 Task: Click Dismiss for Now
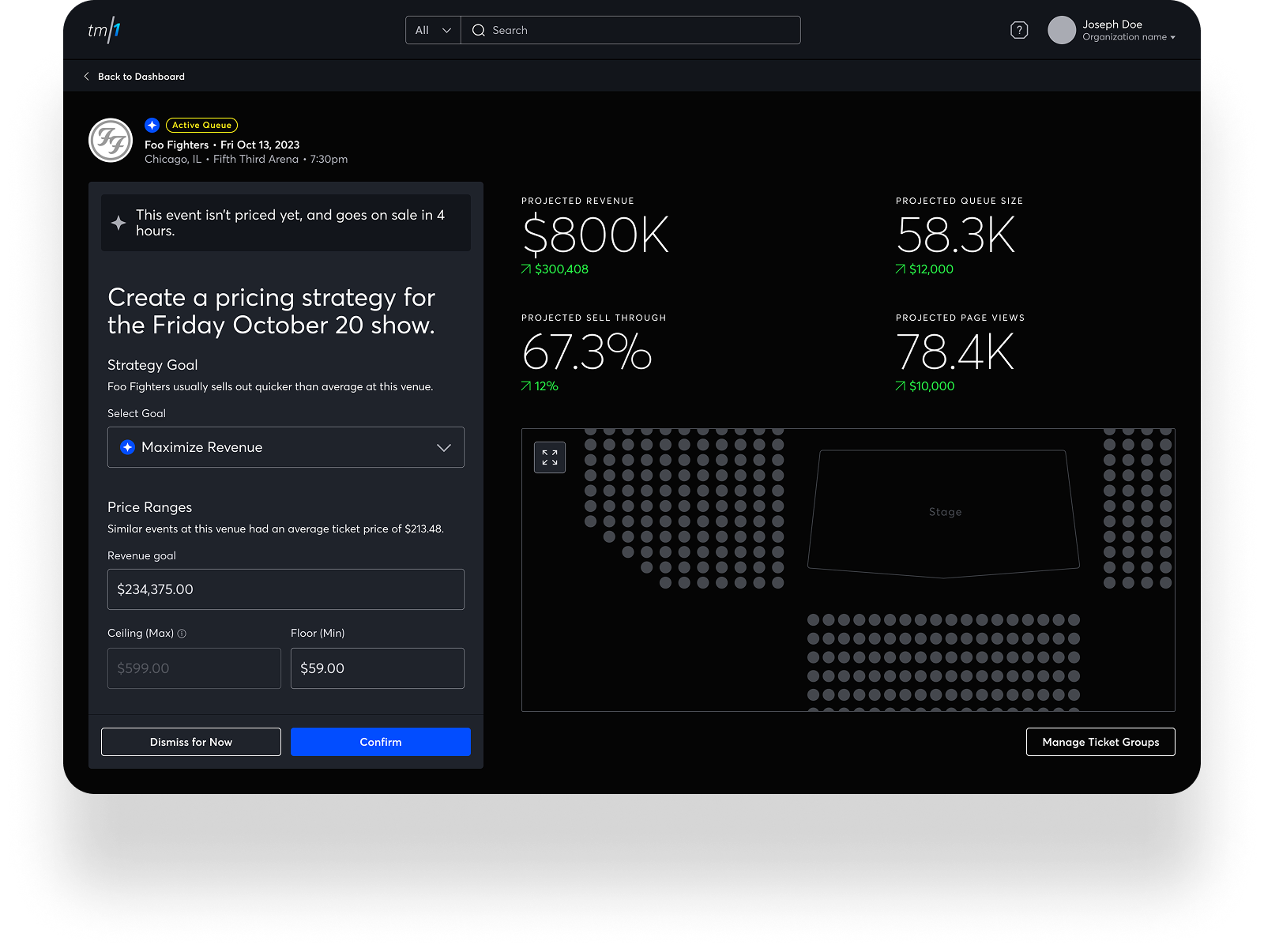(x=191, y=742)
